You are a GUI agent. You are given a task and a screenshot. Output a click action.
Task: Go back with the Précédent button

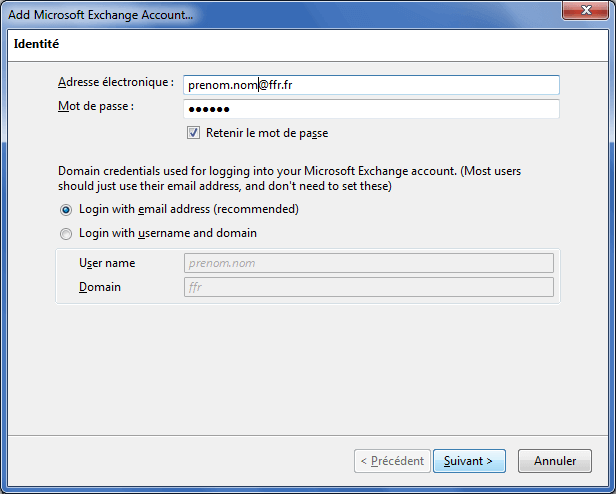pos(392,461)
